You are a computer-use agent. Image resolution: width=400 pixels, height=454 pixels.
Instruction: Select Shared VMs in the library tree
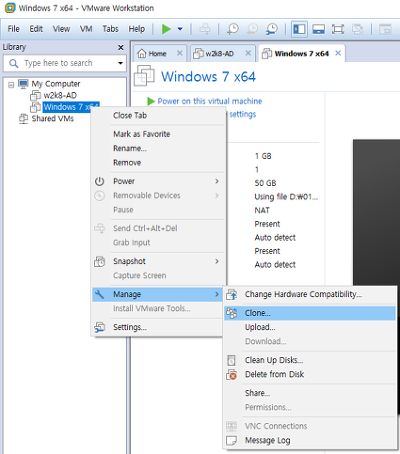click(x=53, y=118)
